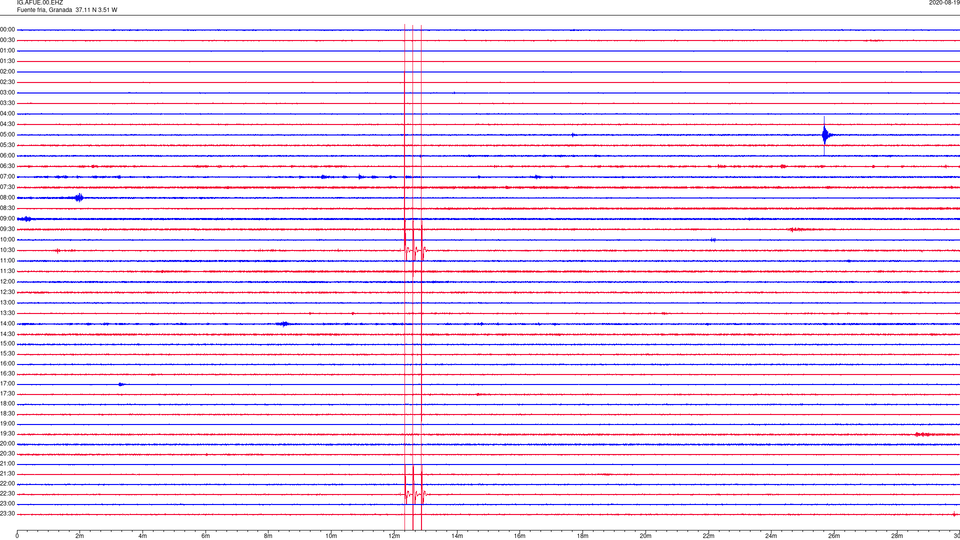Click the large blue seismic event on 05:00 trace

pos(826,135)
